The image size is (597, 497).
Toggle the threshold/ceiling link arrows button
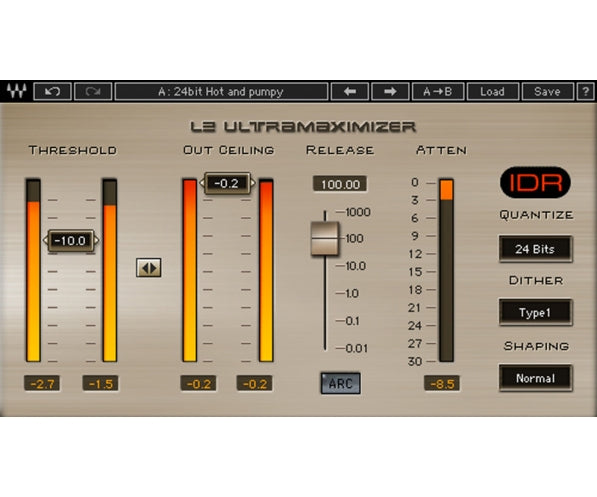[x=149, y=268]
